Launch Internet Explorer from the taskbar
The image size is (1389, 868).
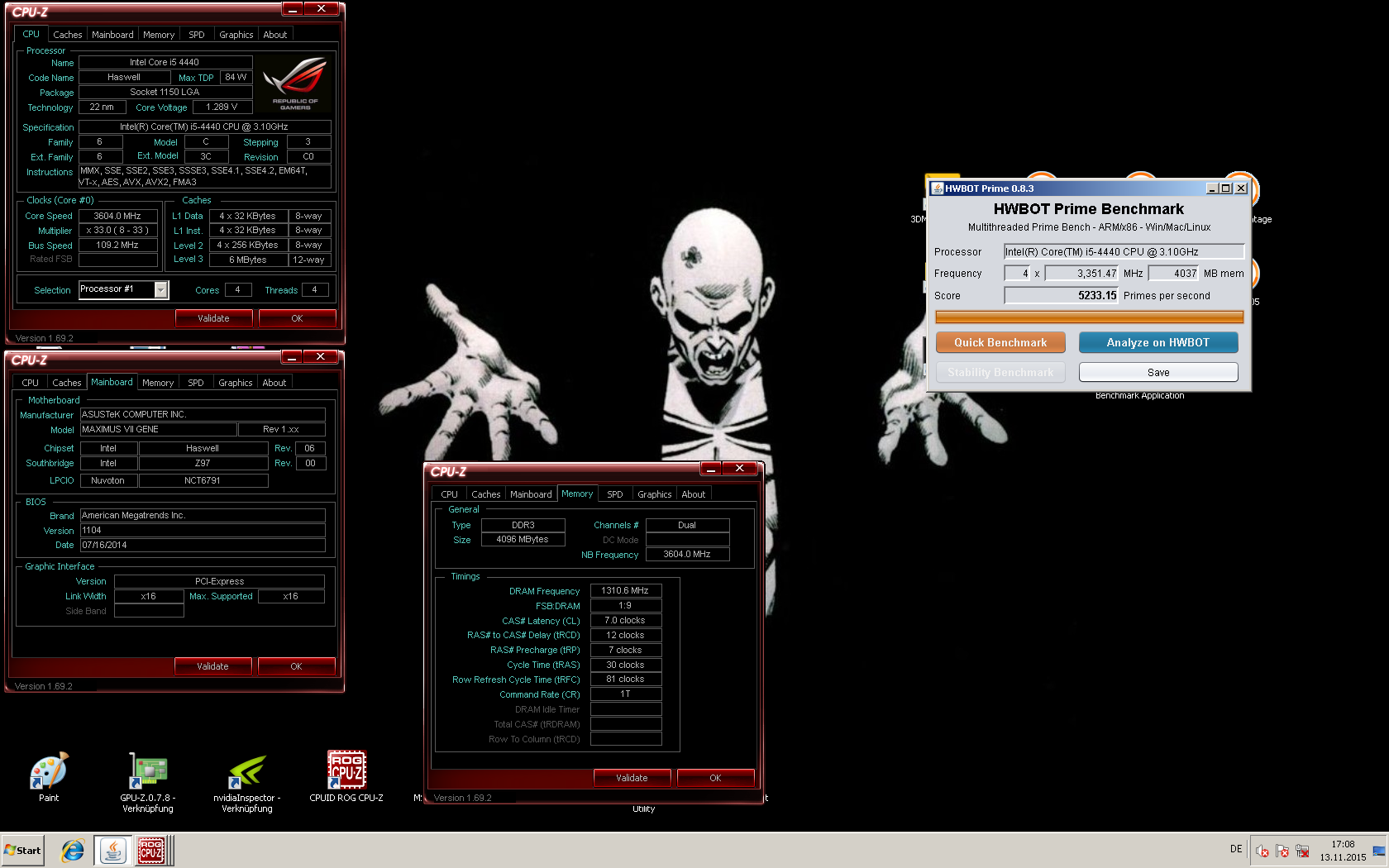point(73,851)
